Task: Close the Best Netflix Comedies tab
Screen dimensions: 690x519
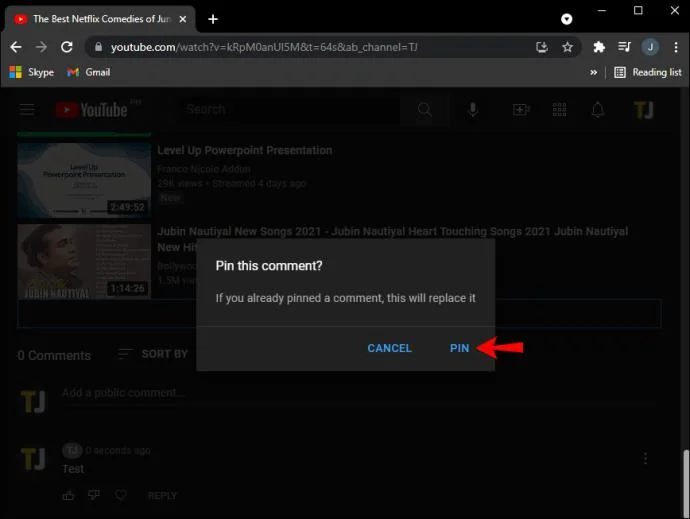Action: (183, 19)
